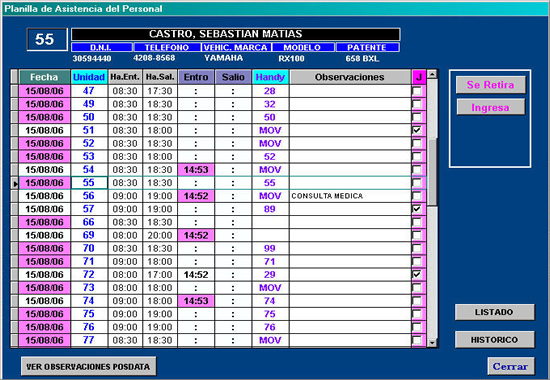Click the Observaciones column header

point(350,77)
